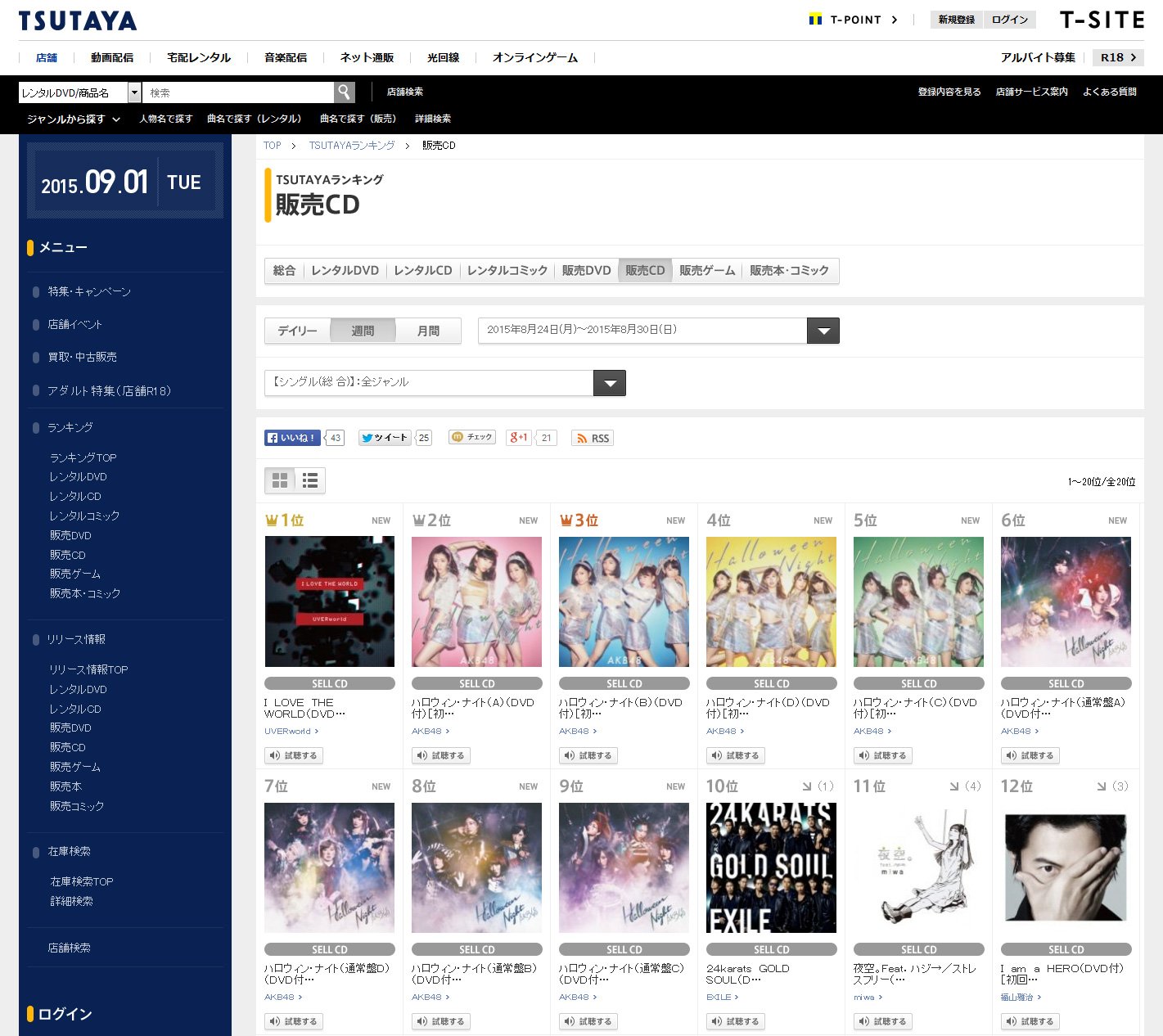1163x1036 pixels.
Task: Play sample for I am a HERO
Action: (x=1030, y=1021)
